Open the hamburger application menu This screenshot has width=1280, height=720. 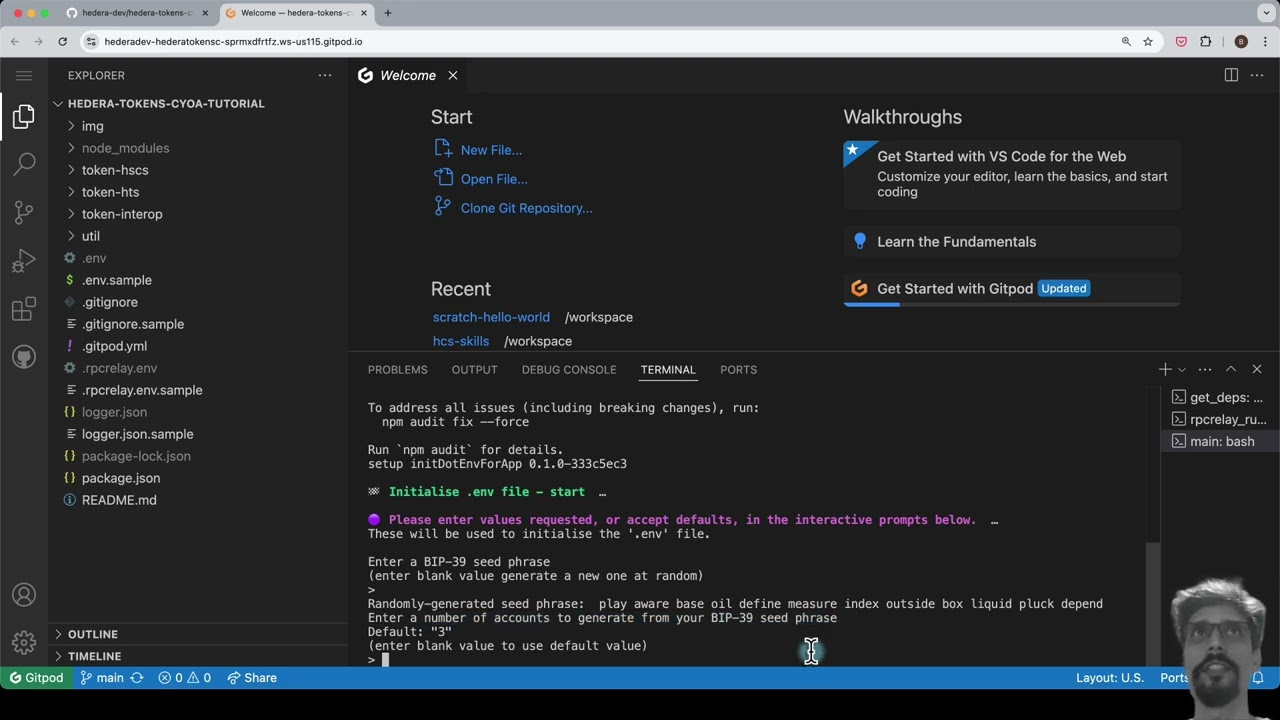tap(24, 75)
